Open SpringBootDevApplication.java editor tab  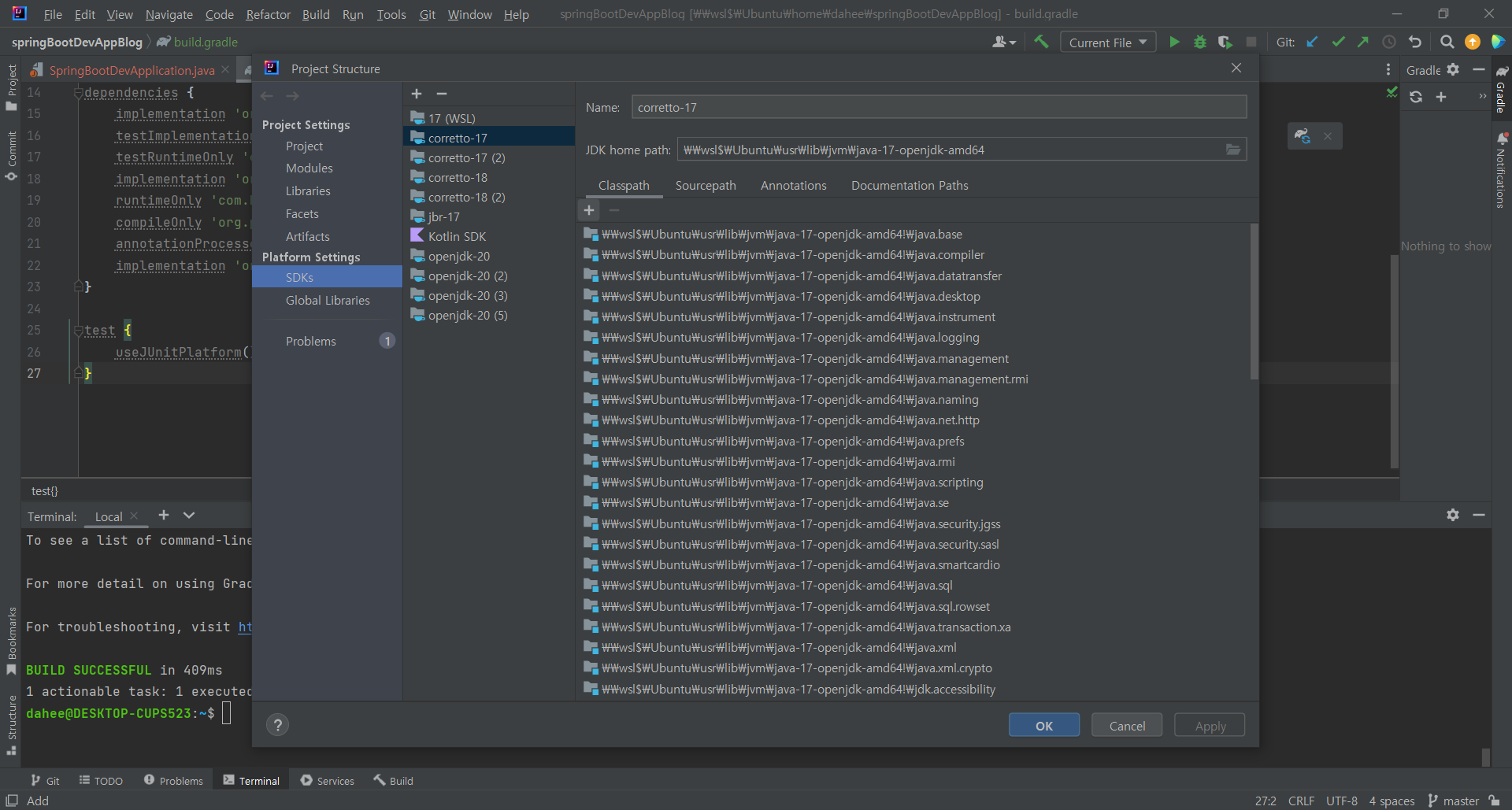tap(132, 70)
